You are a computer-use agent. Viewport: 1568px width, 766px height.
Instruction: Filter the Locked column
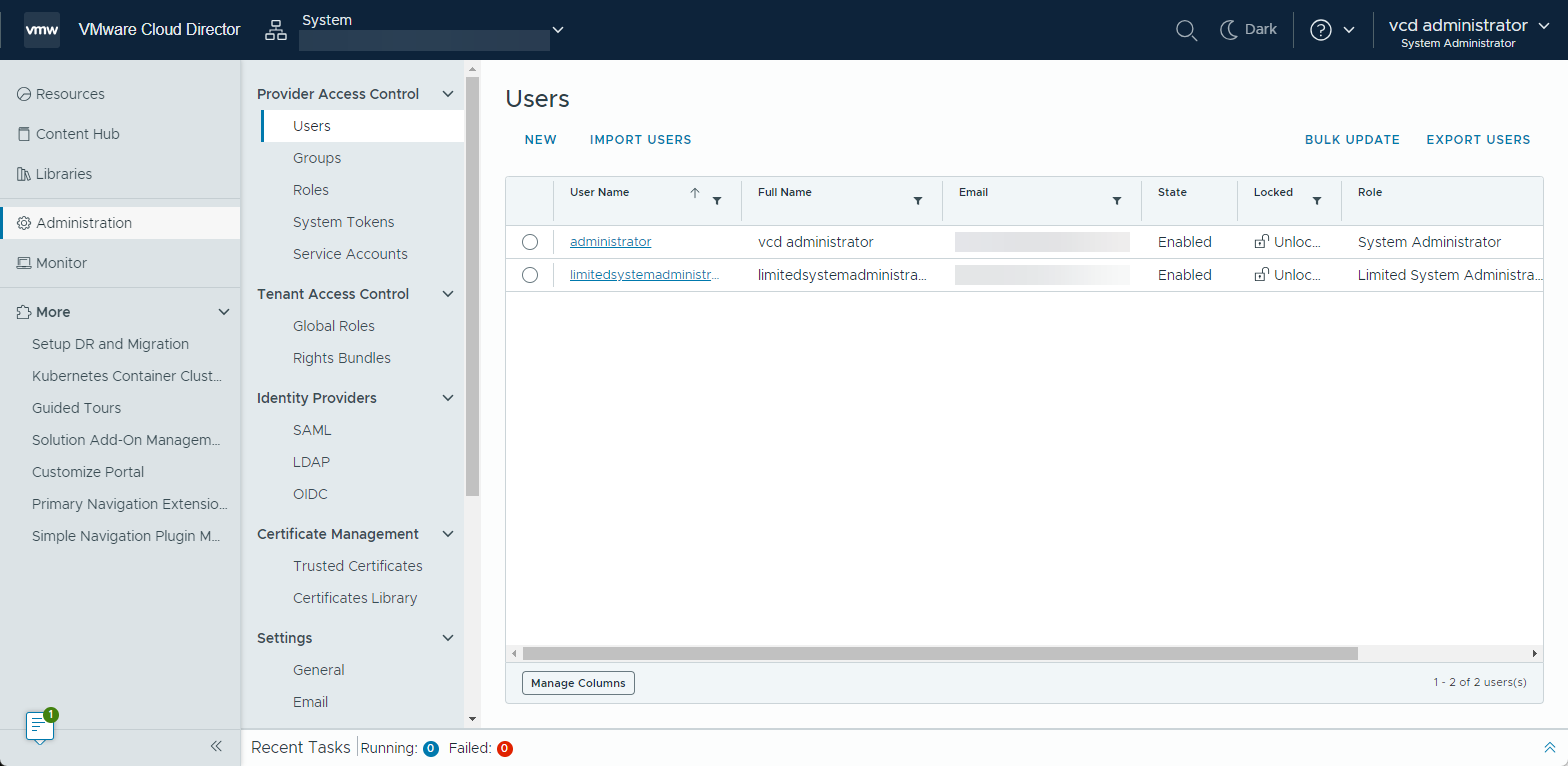click(x=1316, y=201)
